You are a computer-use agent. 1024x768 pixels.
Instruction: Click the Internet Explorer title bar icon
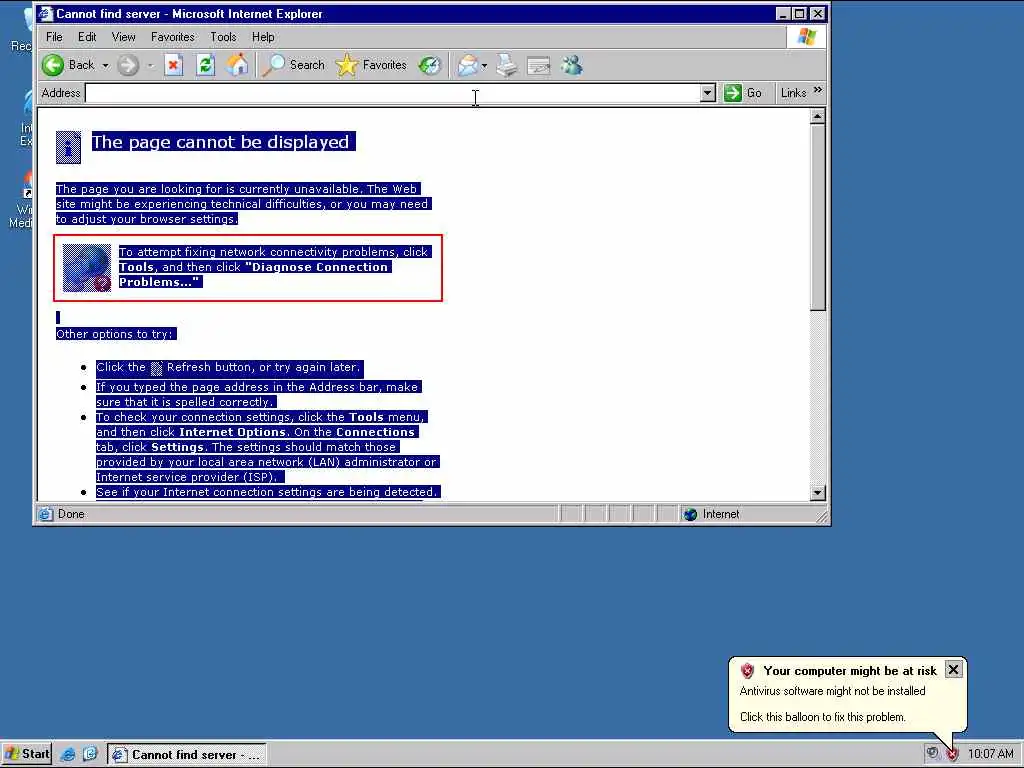click(45, 13)
